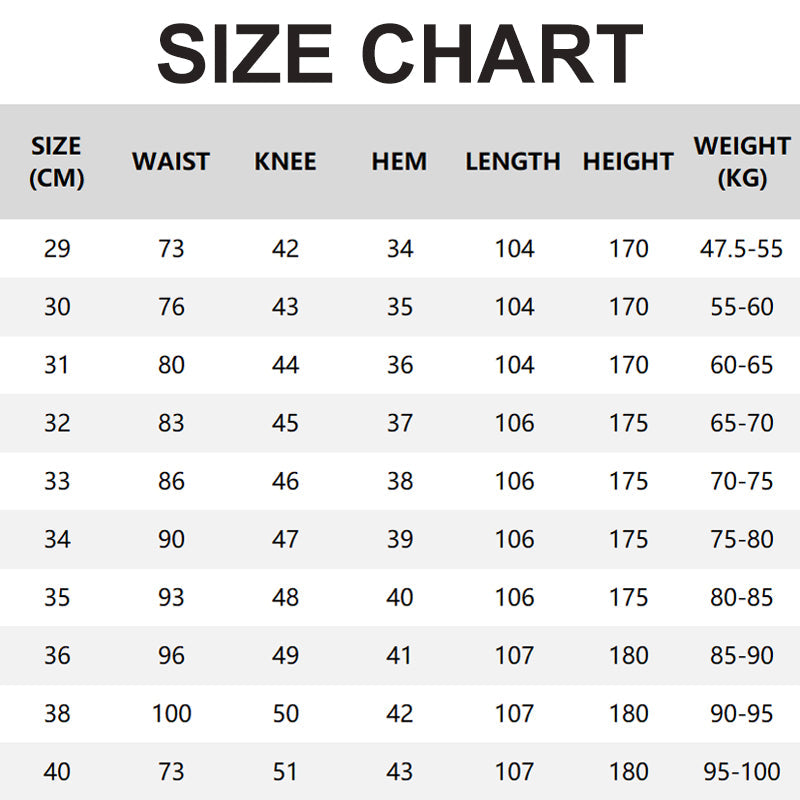This screenshot has height=800, width=800.
Task: Select the LENGTH column header
Action: click(x=513, y=162)
